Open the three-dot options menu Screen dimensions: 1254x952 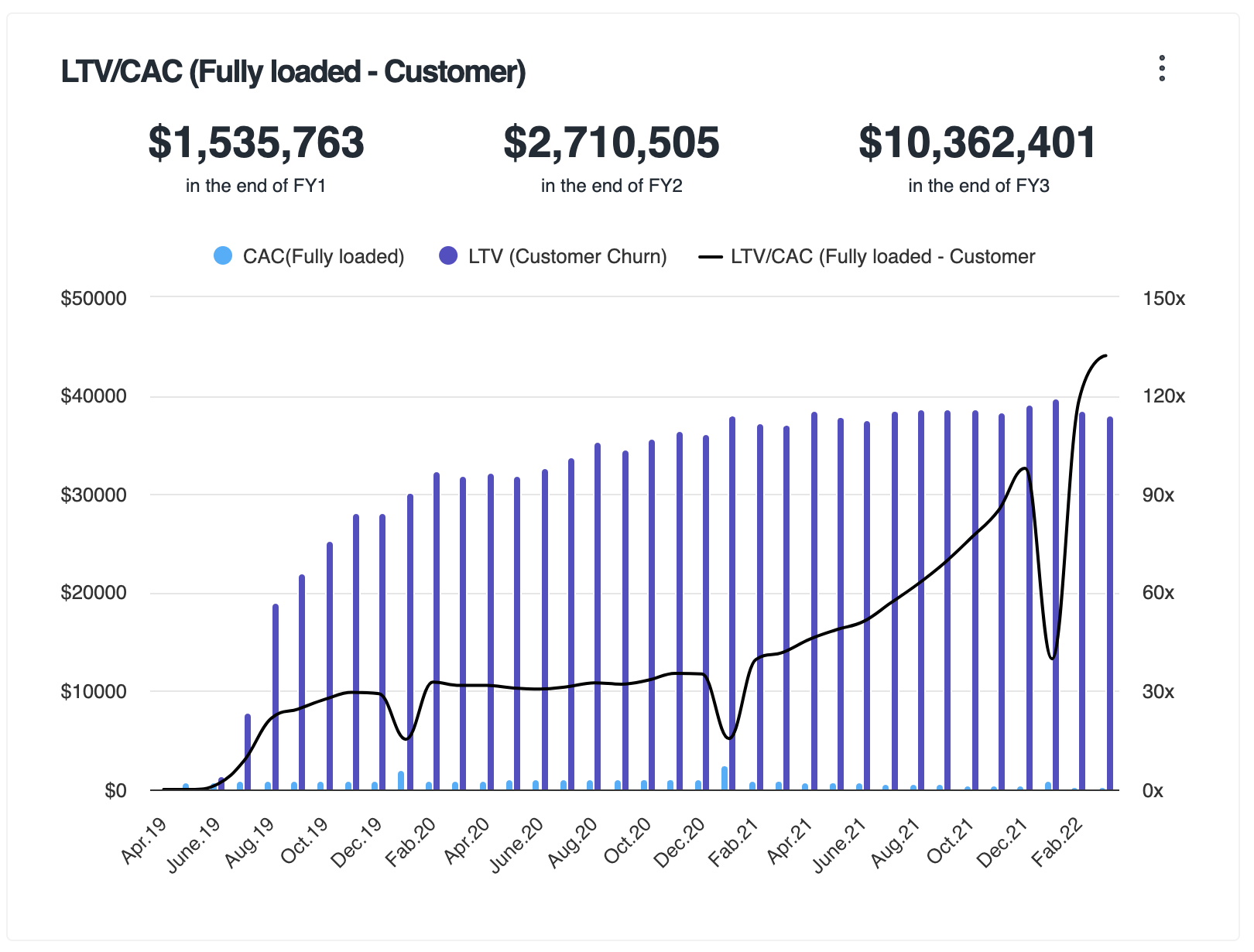[x=1161, y=68]
